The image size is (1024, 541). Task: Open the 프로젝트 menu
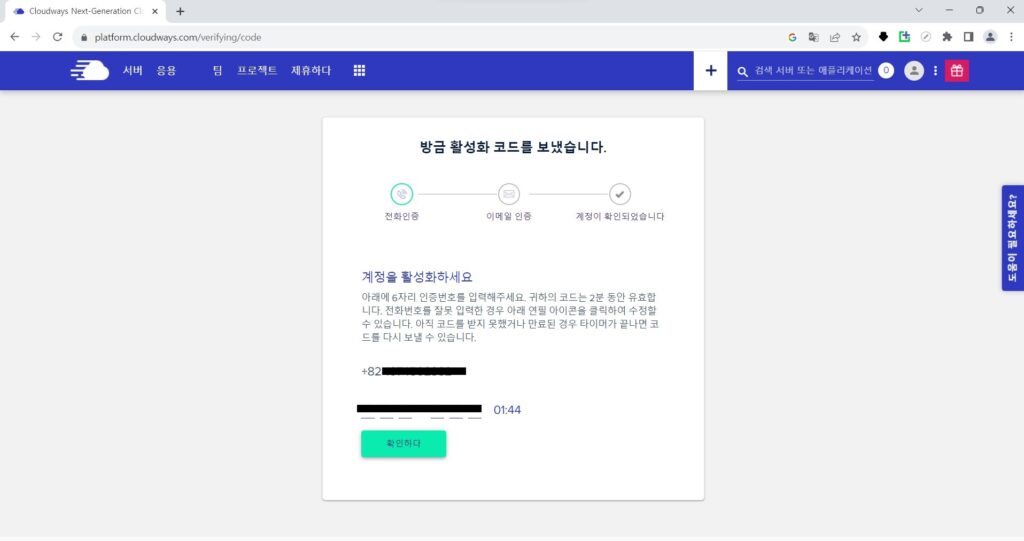(257, 71)
